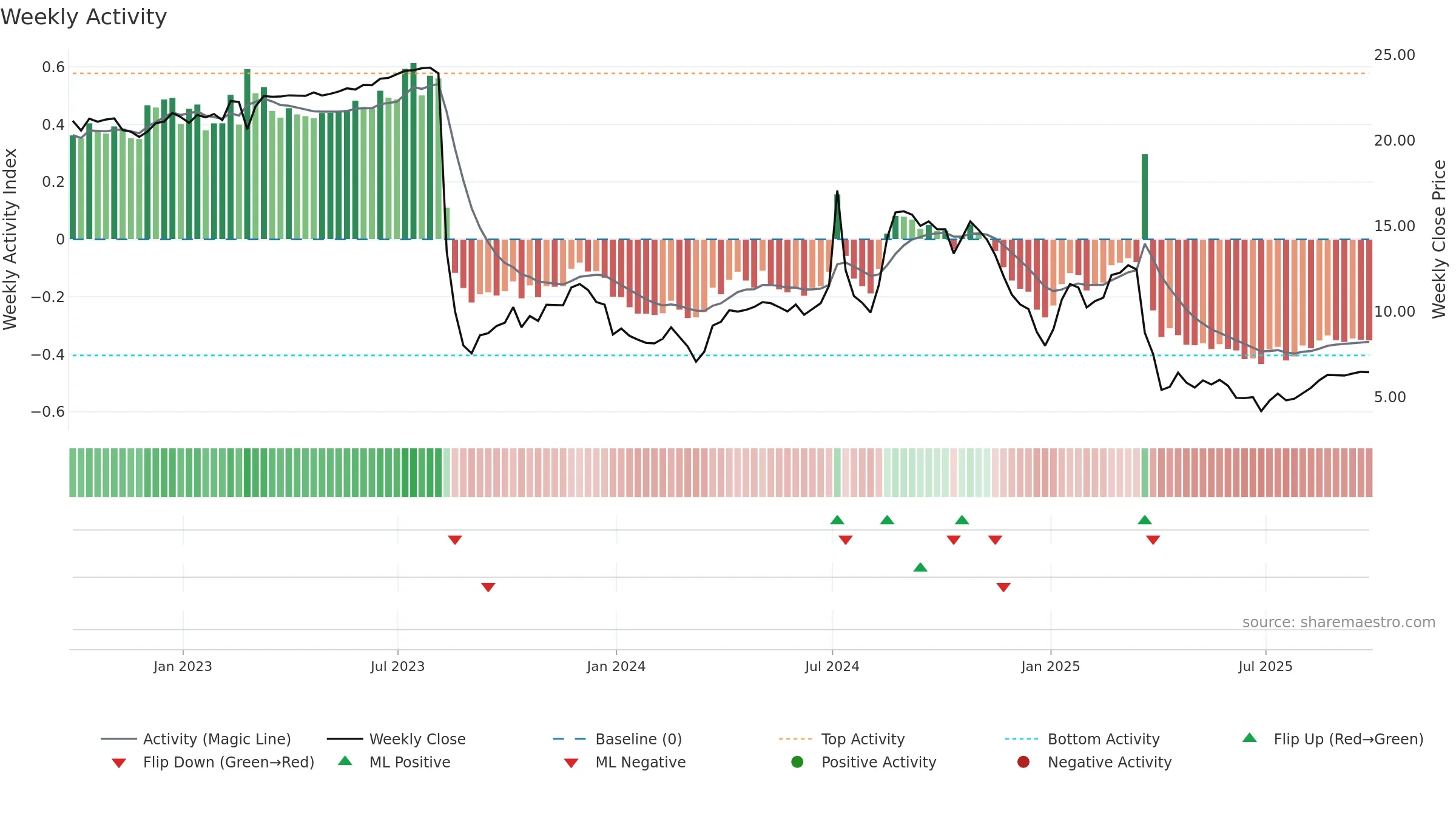The height and width of the screenshot is (819, 1456).
Task: Click the Negative Activity dark red circle icon
Action: [1023, 762]
